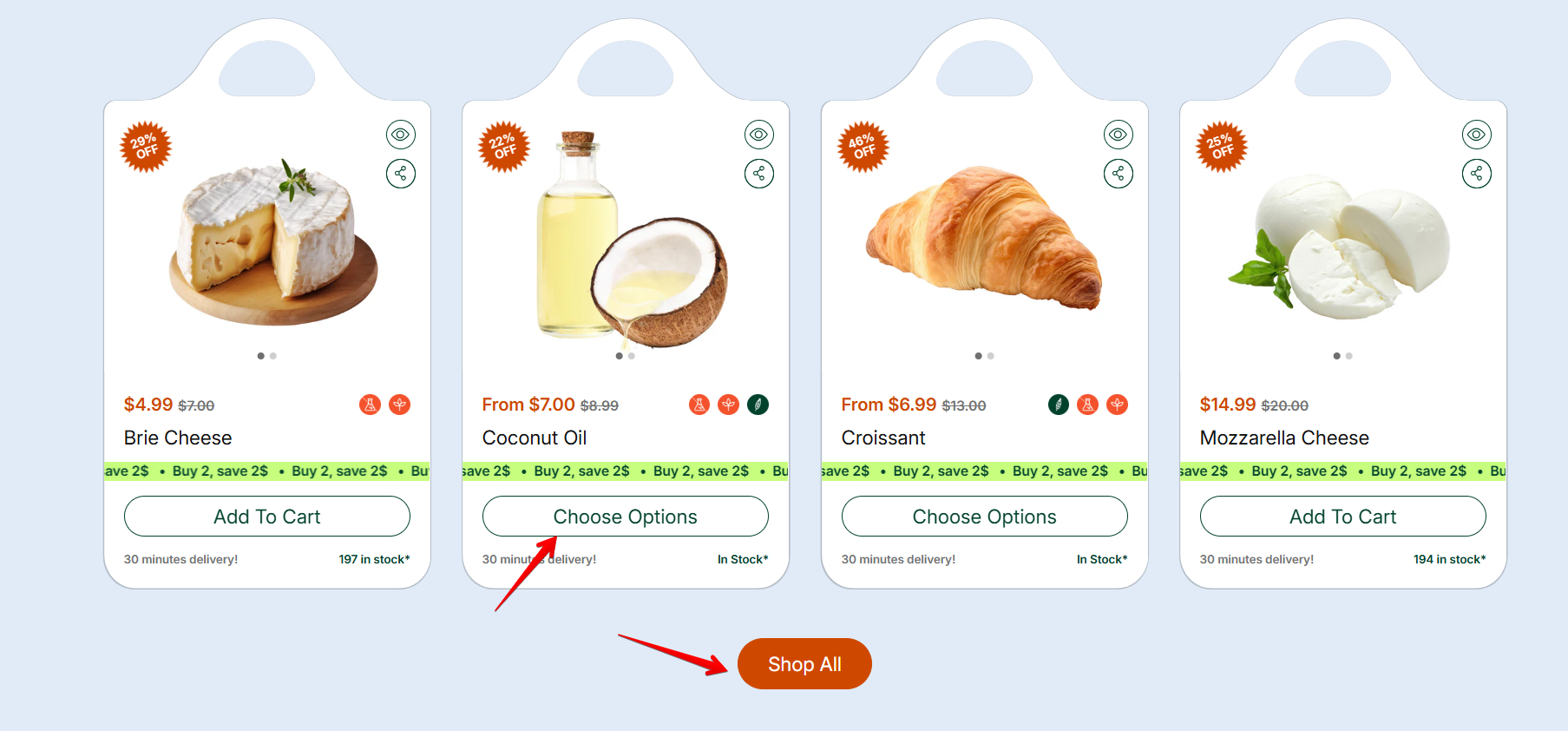The image size is (1568, 731).
Task: Share the Brie Cheese product
Action: (x=400, y=174)
